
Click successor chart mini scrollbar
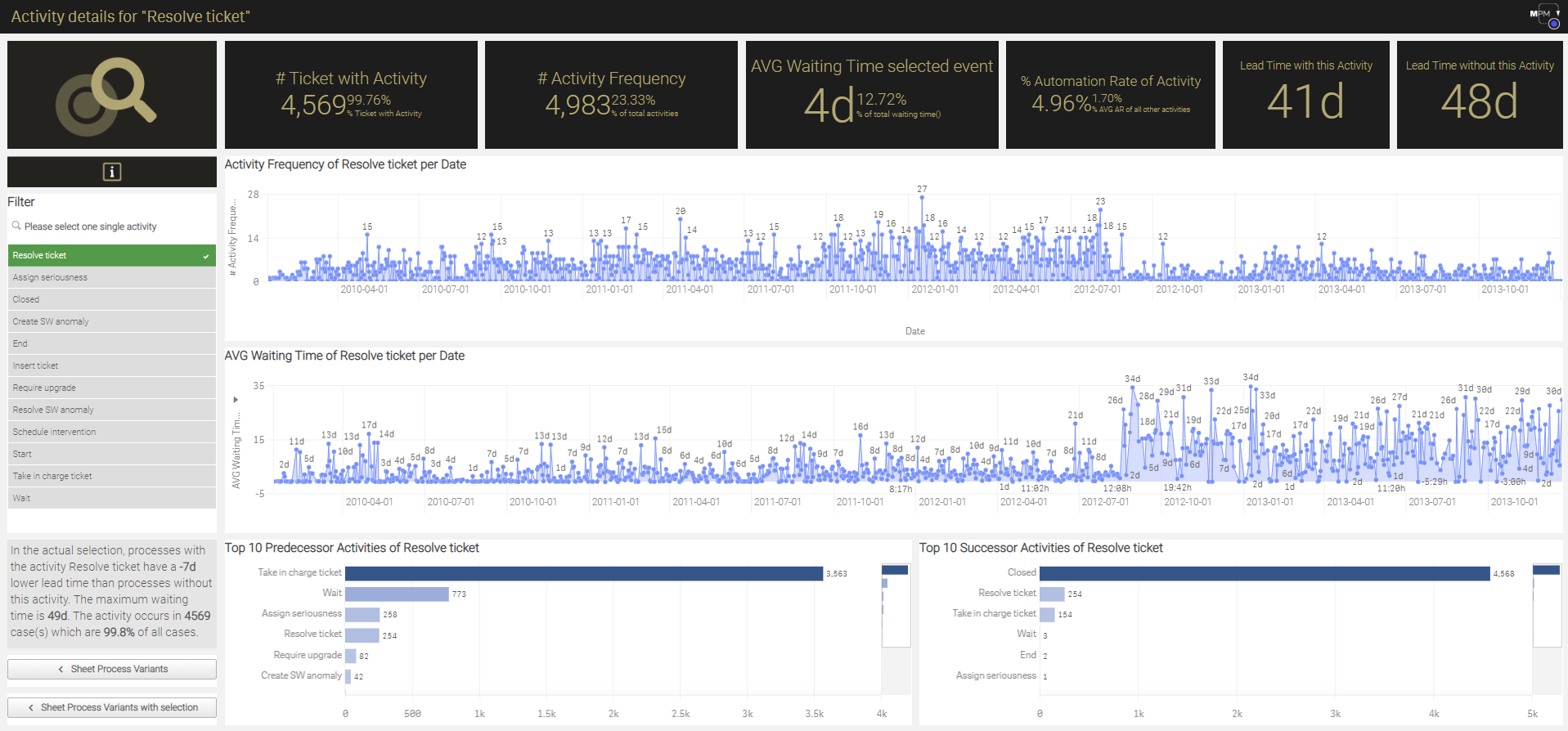coord(1546,605)
